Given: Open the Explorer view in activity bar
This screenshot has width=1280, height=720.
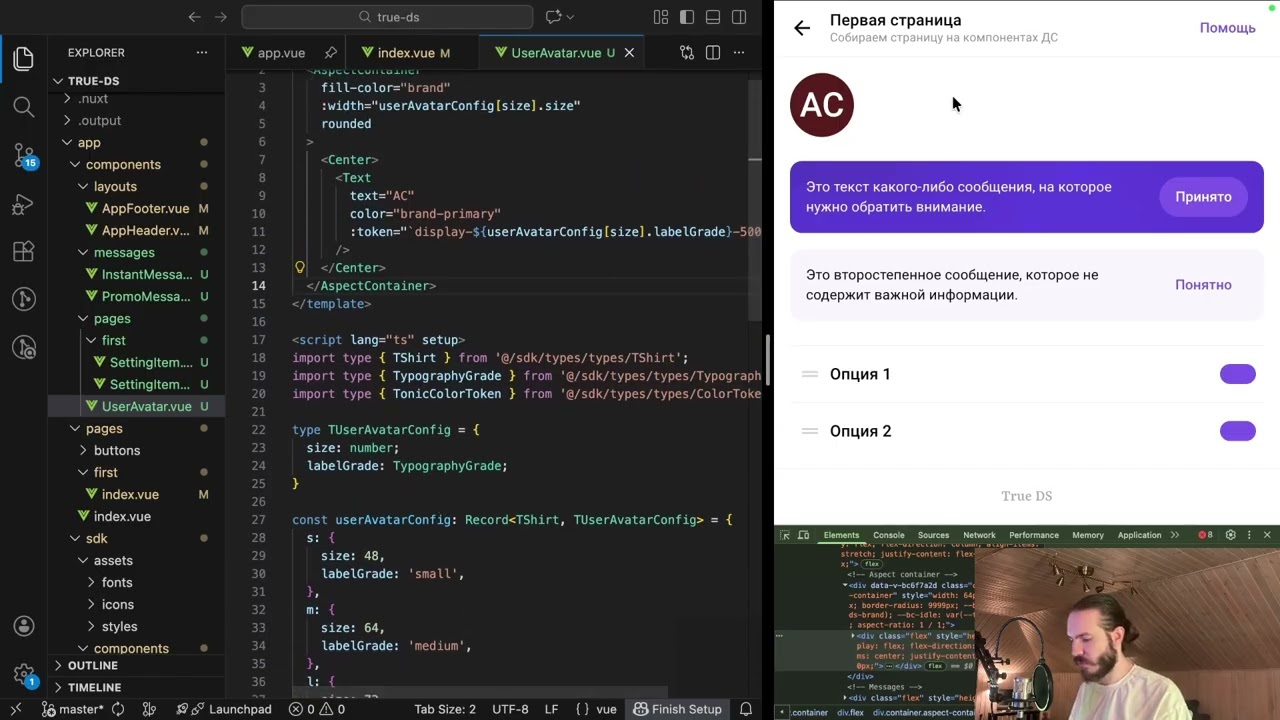Looking at the screenshot, I should pos(24,59).
